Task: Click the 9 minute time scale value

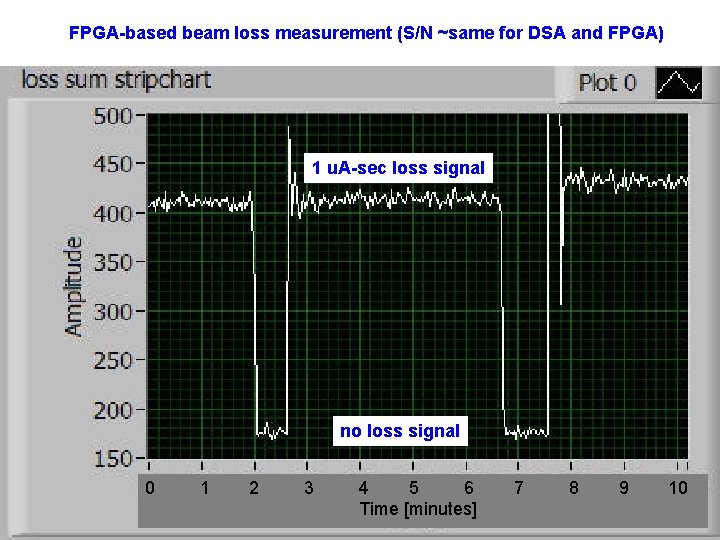Action: tap(624, 487)
